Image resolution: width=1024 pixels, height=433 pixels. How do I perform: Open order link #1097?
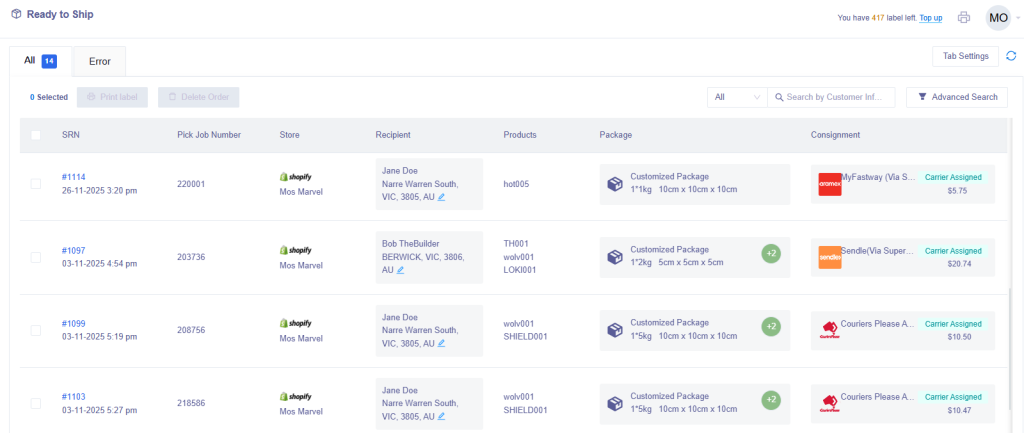tap(74, 250)
